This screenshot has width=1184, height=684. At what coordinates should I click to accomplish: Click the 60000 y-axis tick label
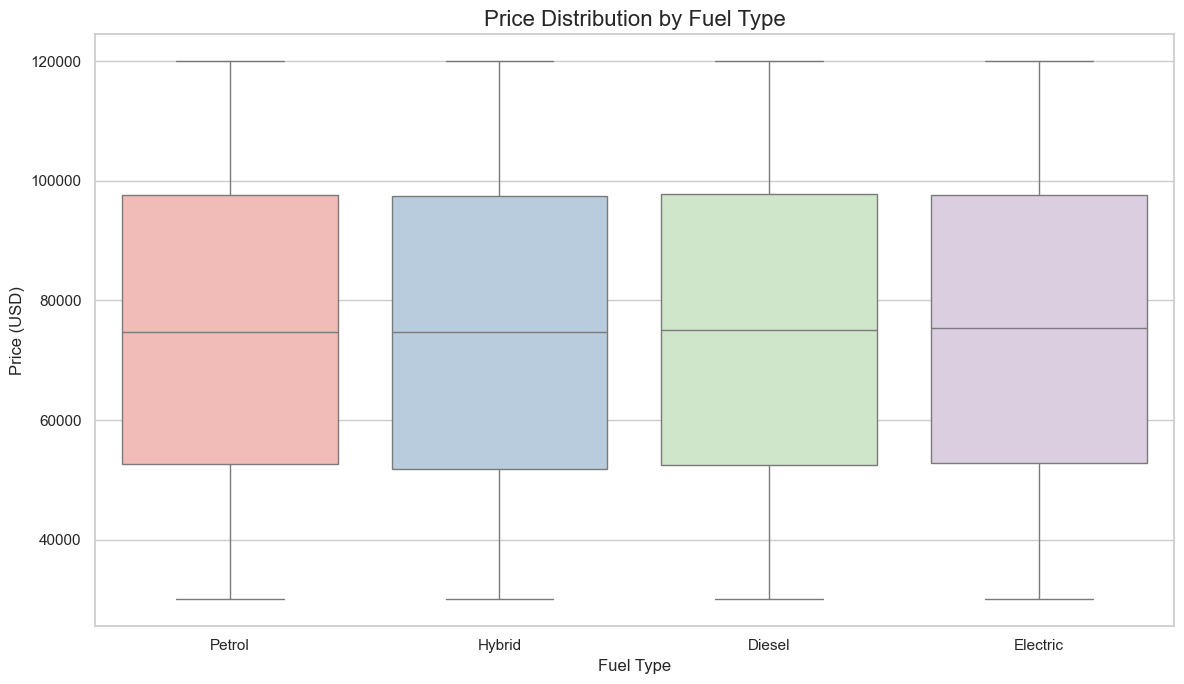coord(60,421)
